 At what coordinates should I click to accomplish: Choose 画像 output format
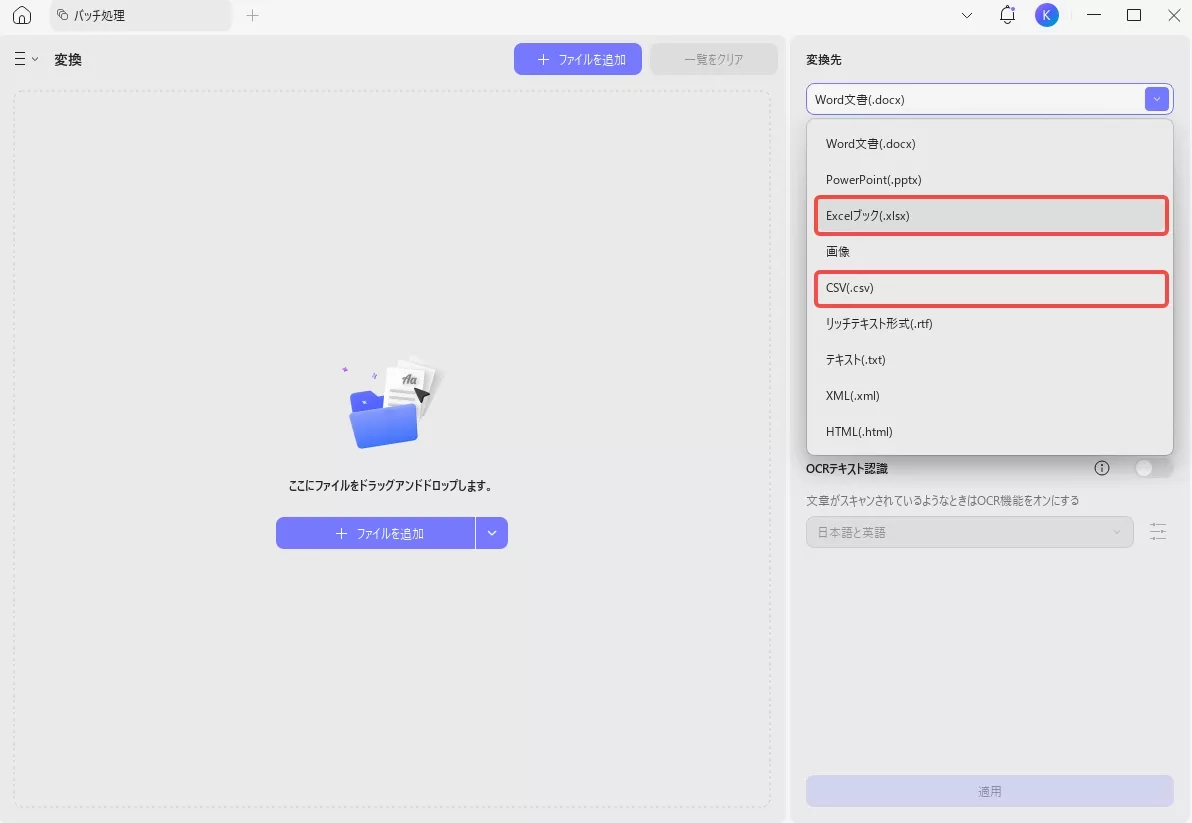[990, 252]
